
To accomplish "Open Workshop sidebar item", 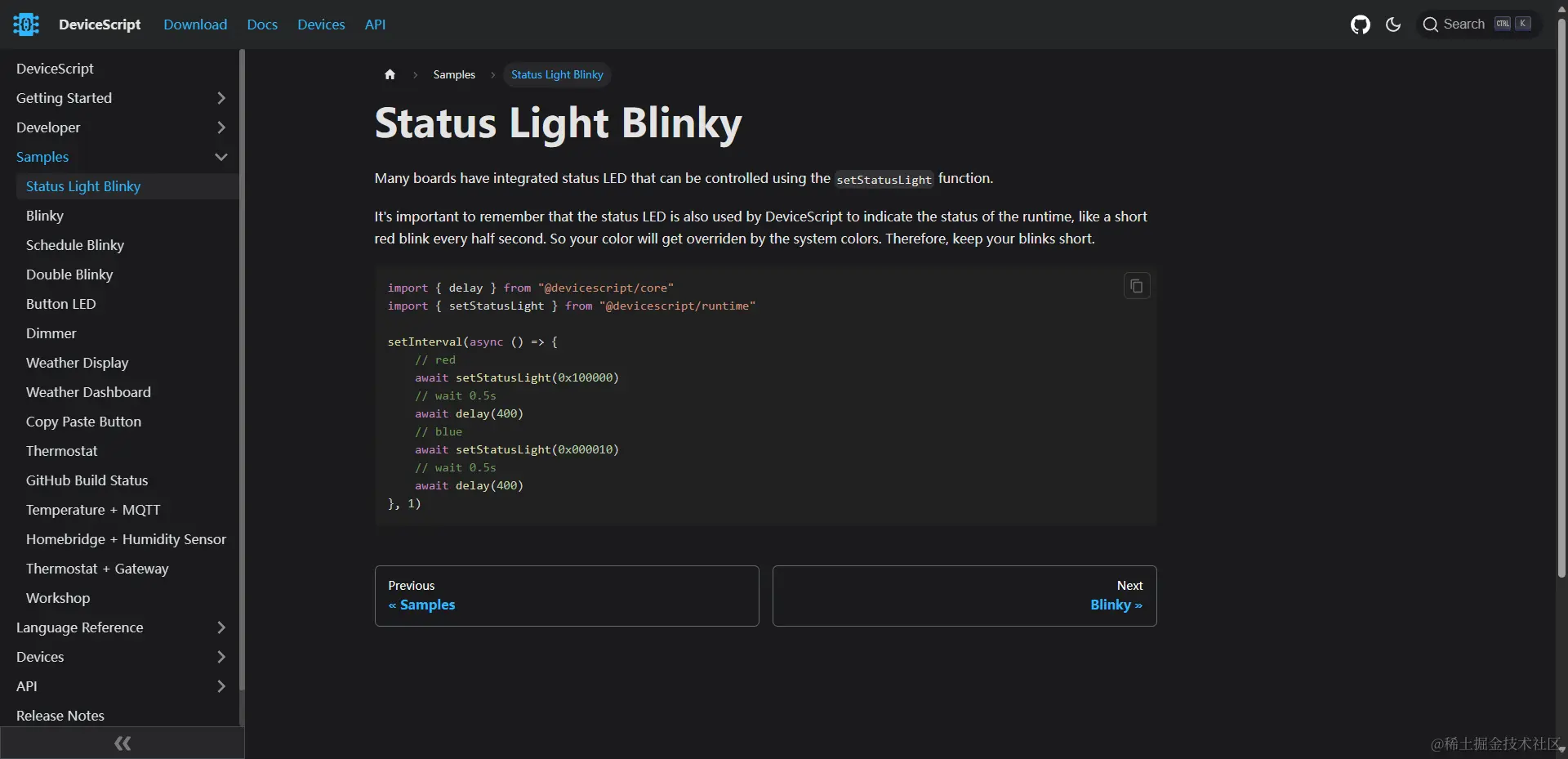I will 58,598.
